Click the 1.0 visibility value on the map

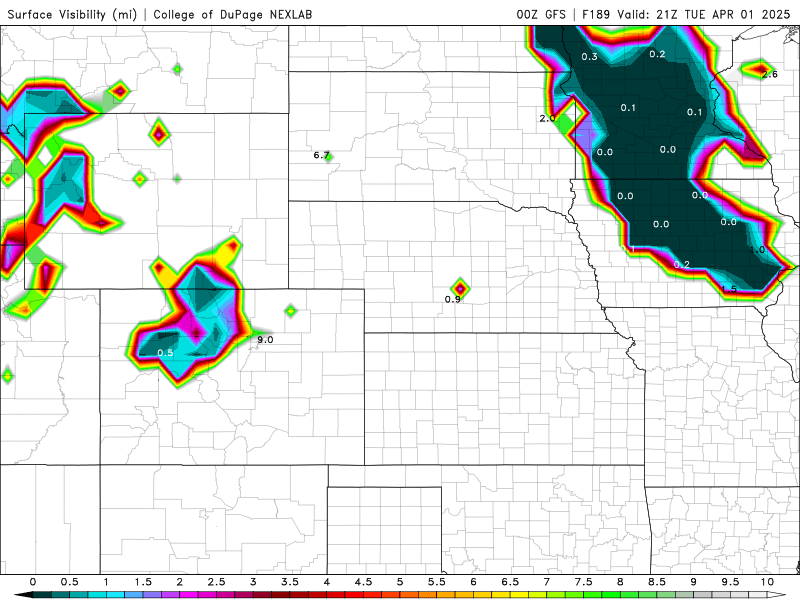pyautogui.click(x=757, y=249)
